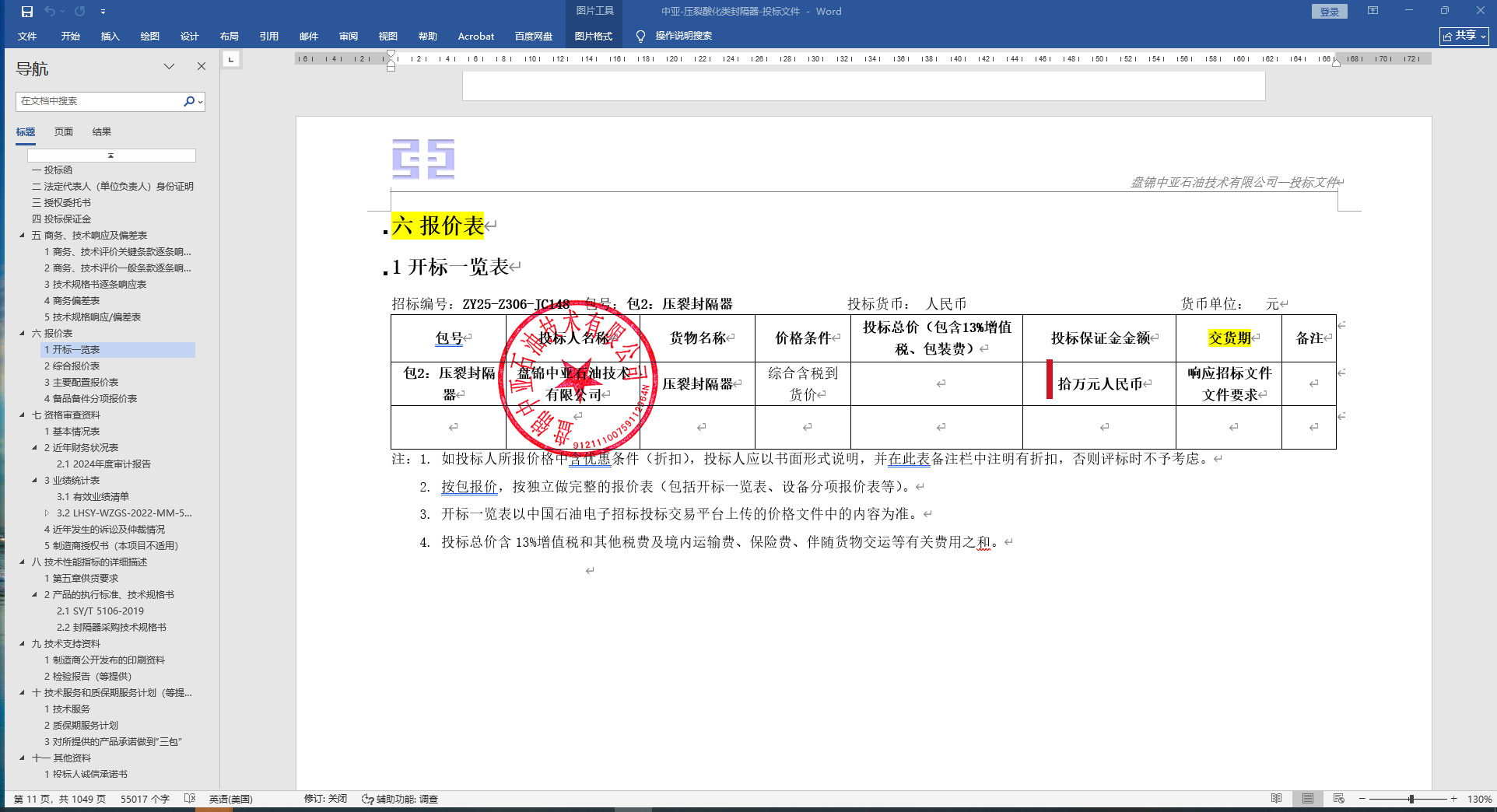Click the 修订: 关闭 track changes status
Viewport: 1497px width, 812px height.
tap(325, 799)
